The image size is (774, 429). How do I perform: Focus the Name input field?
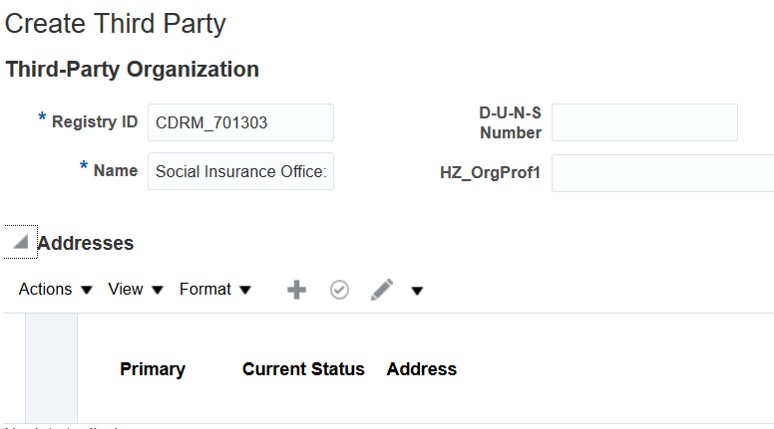(x=240, y=171)
